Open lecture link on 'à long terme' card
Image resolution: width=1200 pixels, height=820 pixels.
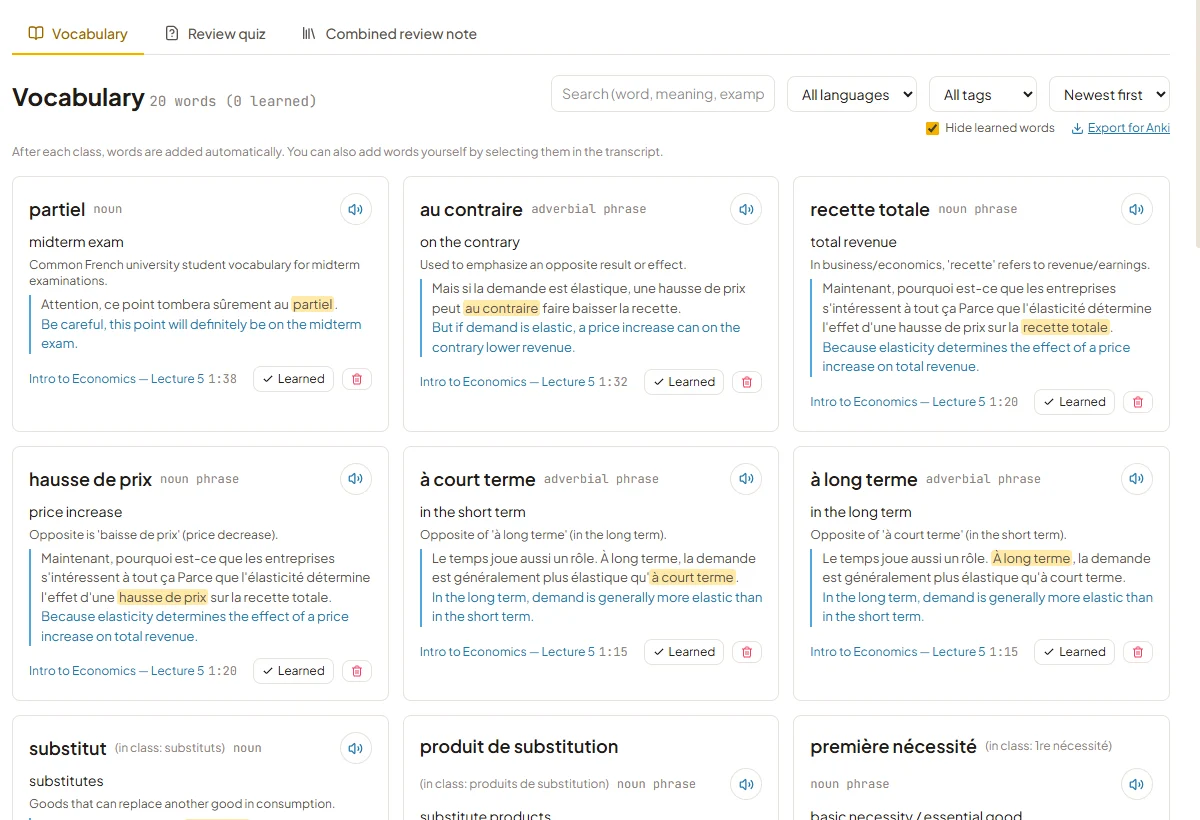coord(897,652)
